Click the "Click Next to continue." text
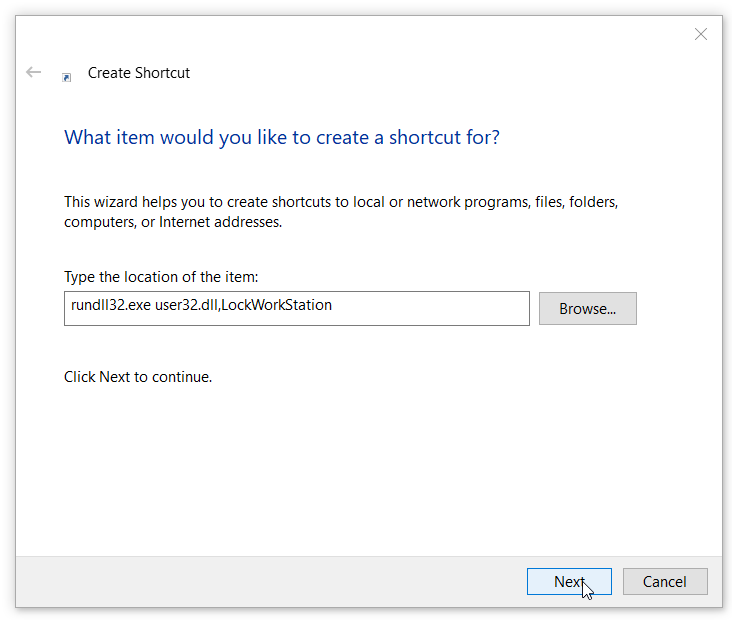The height and width of the screenshot is (620, 732). [138, 377]
